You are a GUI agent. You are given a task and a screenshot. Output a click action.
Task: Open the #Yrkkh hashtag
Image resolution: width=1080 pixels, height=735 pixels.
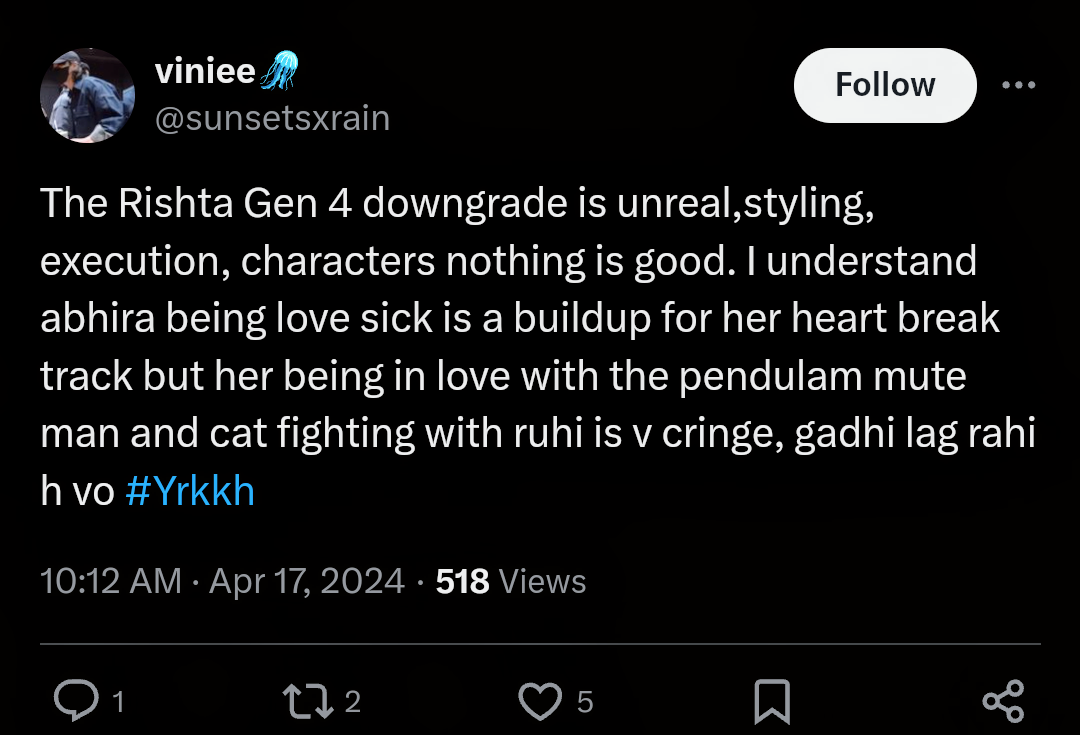(x=190, y=491)
